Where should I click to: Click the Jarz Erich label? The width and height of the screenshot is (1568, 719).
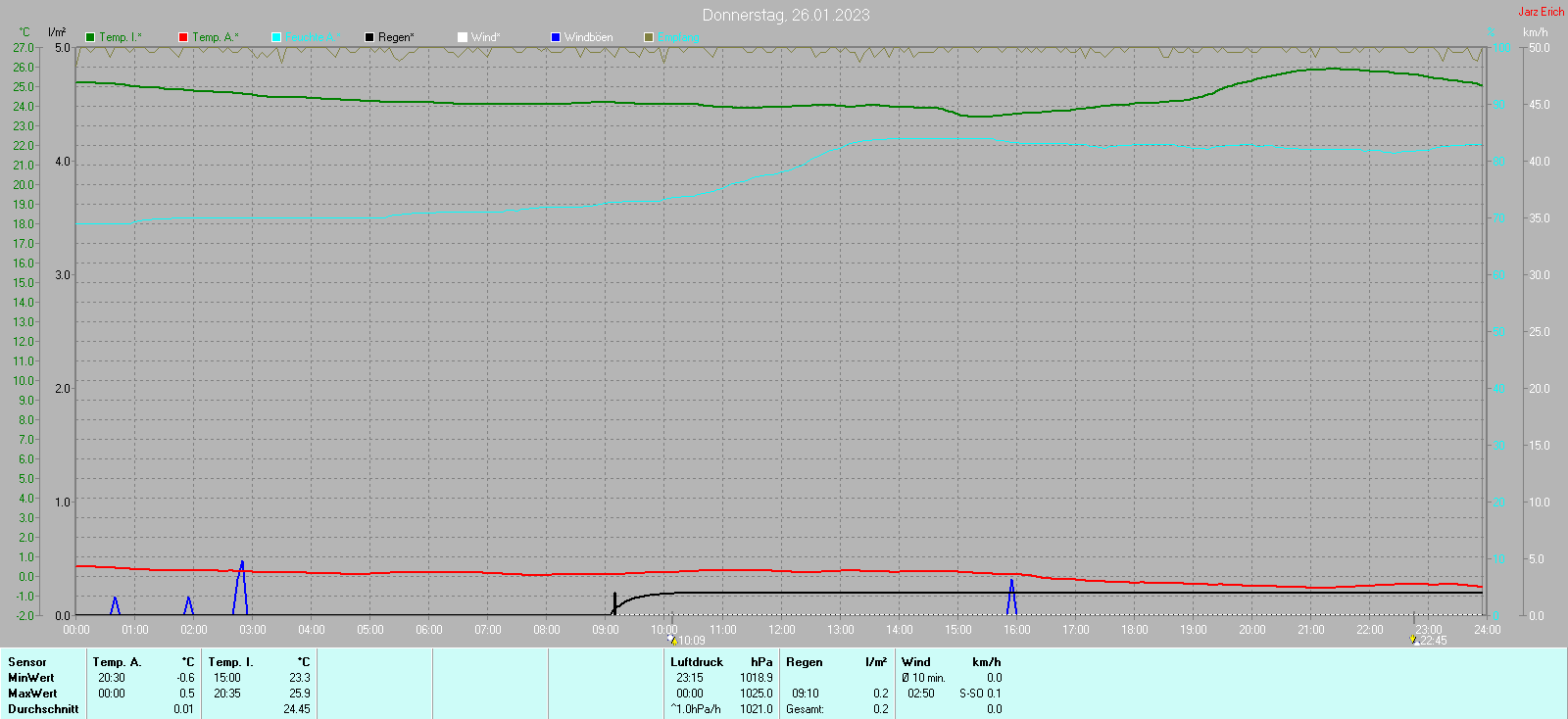[1541, 12]
